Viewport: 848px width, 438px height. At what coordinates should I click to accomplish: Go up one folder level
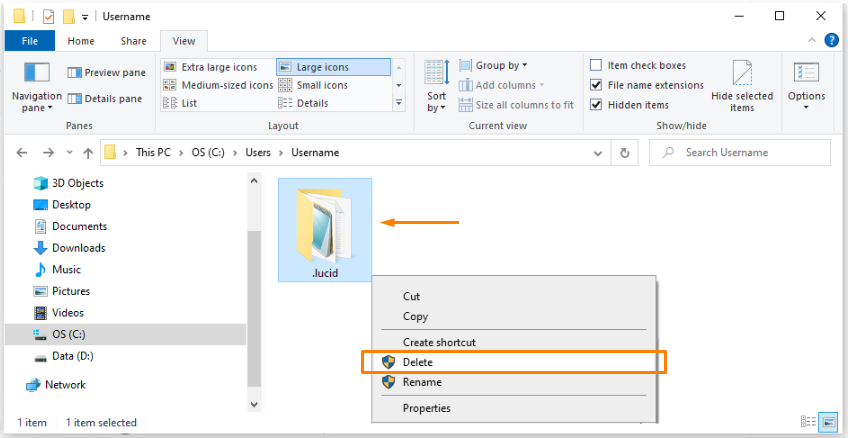click(88, 152)
